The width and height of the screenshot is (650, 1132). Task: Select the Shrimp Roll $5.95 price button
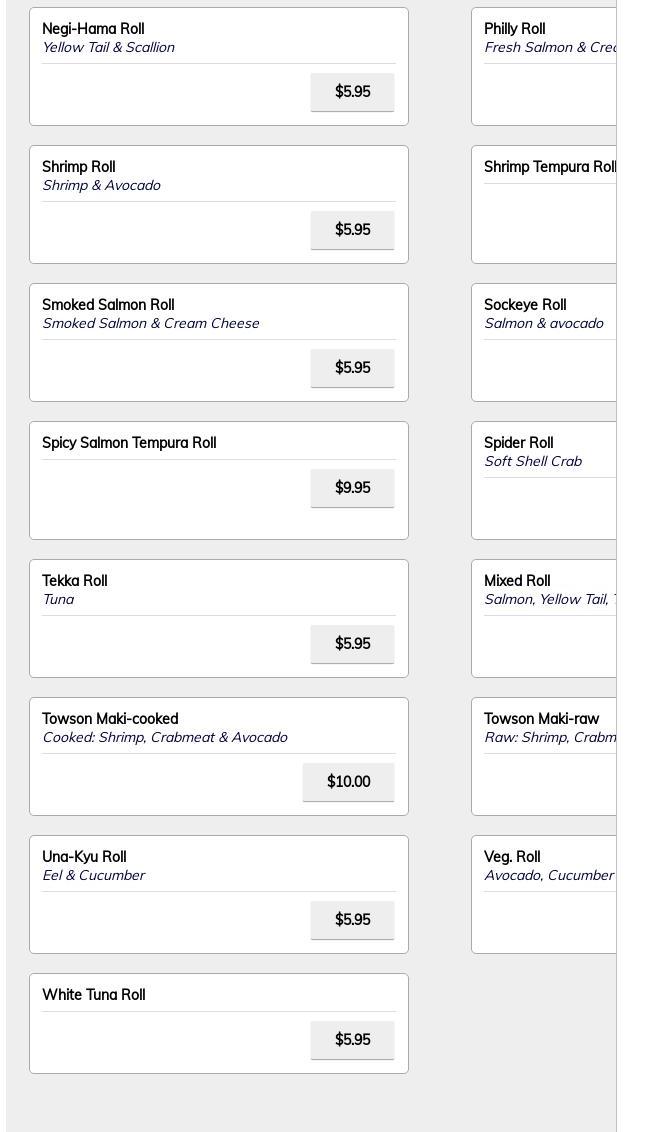point(352,230)
